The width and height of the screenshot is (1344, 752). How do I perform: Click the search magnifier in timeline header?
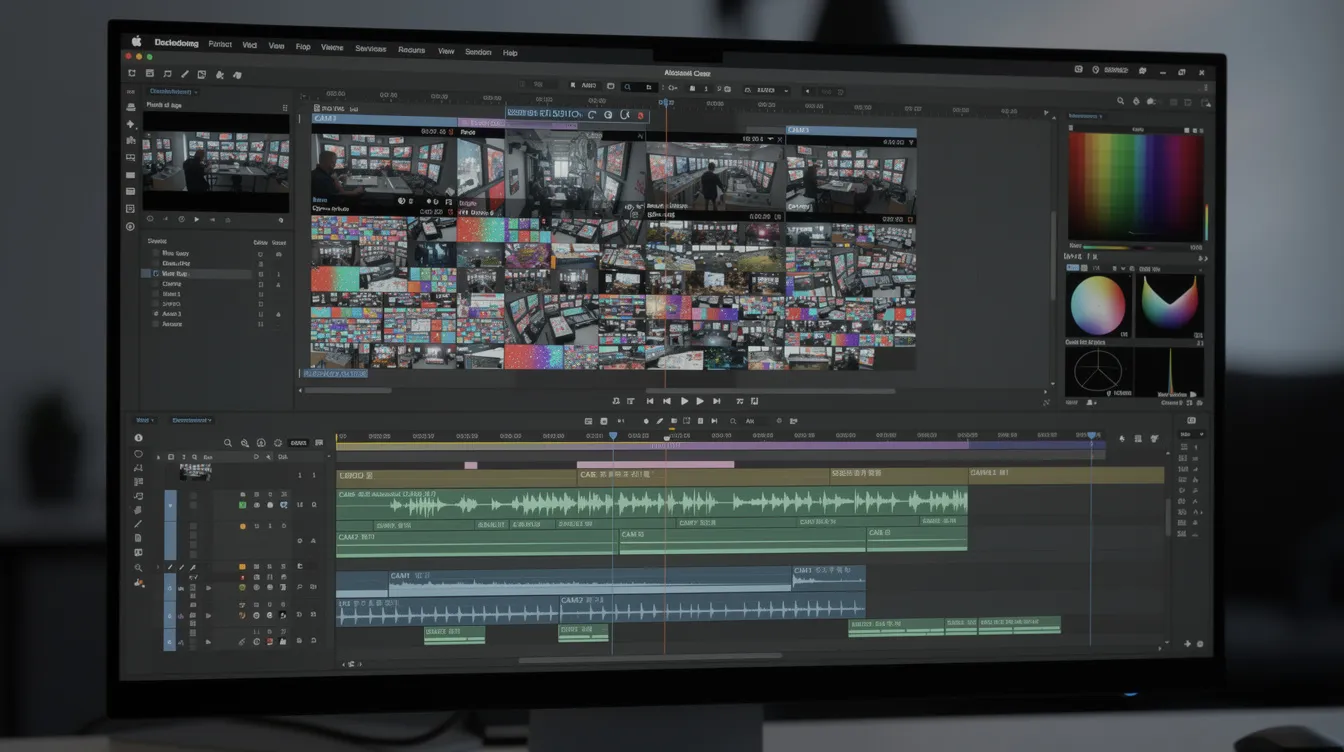click(228, 443)
